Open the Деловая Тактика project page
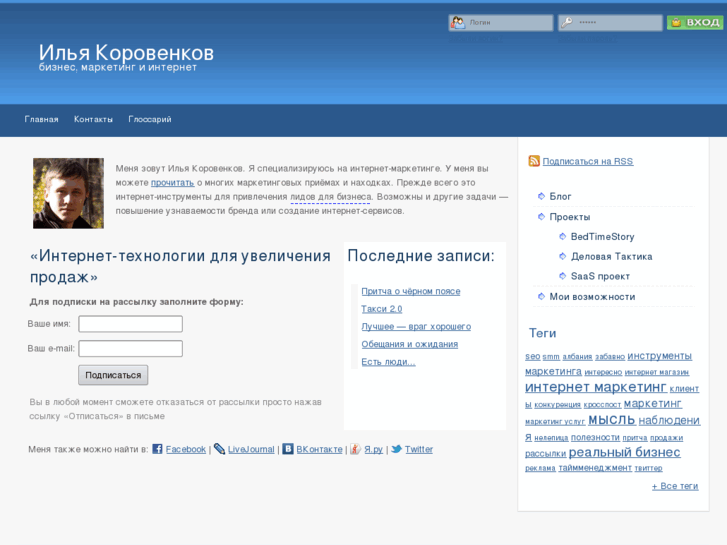 [x=612, y=256]
